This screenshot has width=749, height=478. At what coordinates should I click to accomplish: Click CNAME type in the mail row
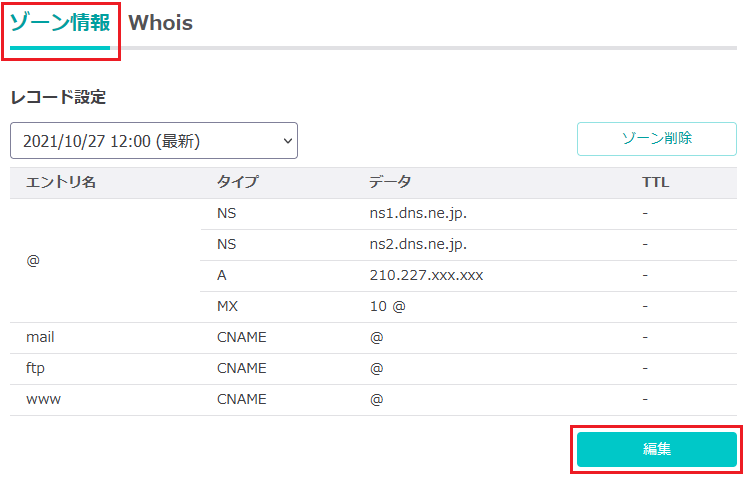coord(242,337)
